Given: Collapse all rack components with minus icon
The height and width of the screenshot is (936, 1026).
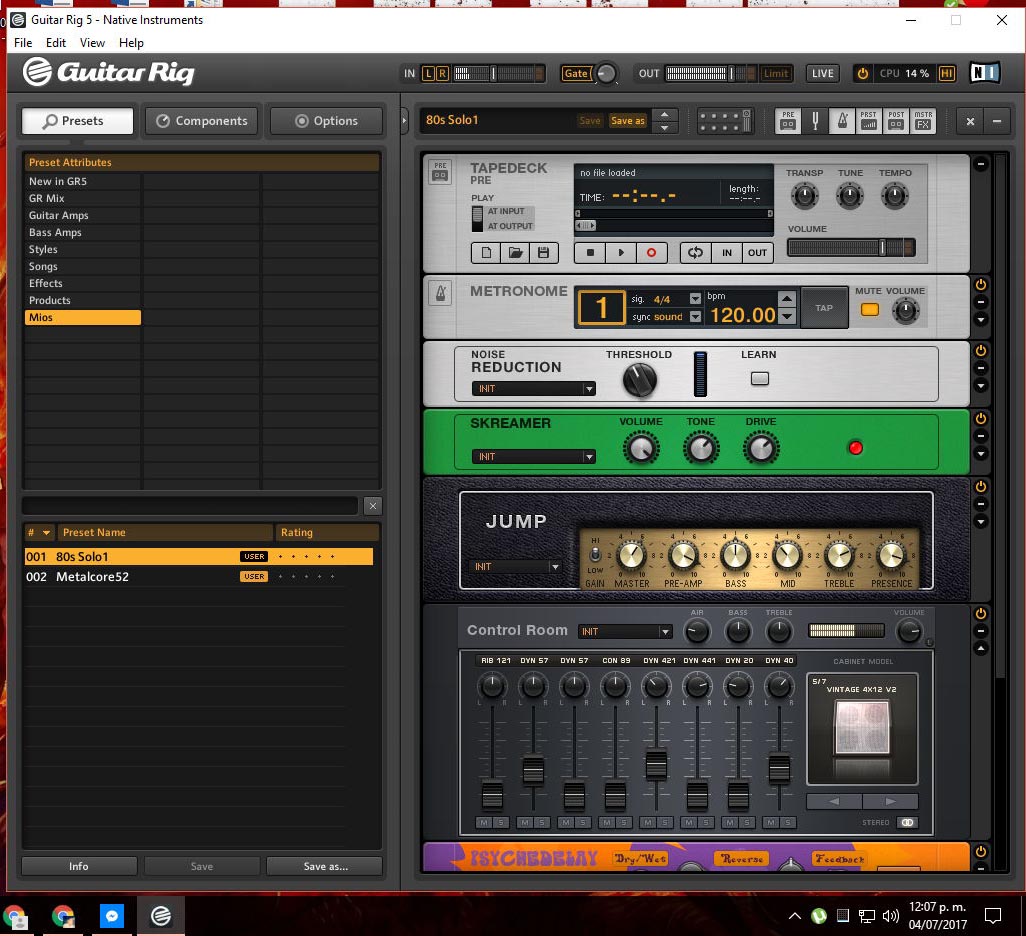Looking at the screenshot, I should tap(997, 121).
